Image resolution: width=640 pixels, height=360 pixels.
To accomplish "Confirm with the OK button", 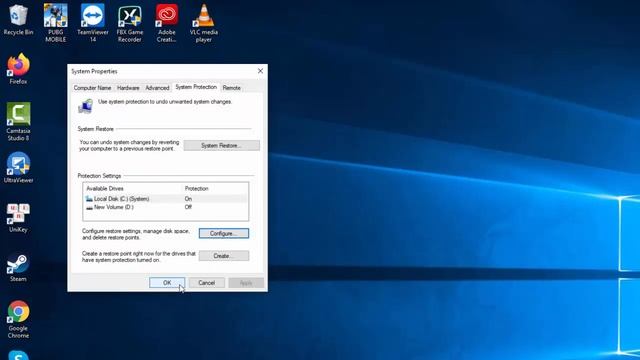I will (x=167, y=283).
